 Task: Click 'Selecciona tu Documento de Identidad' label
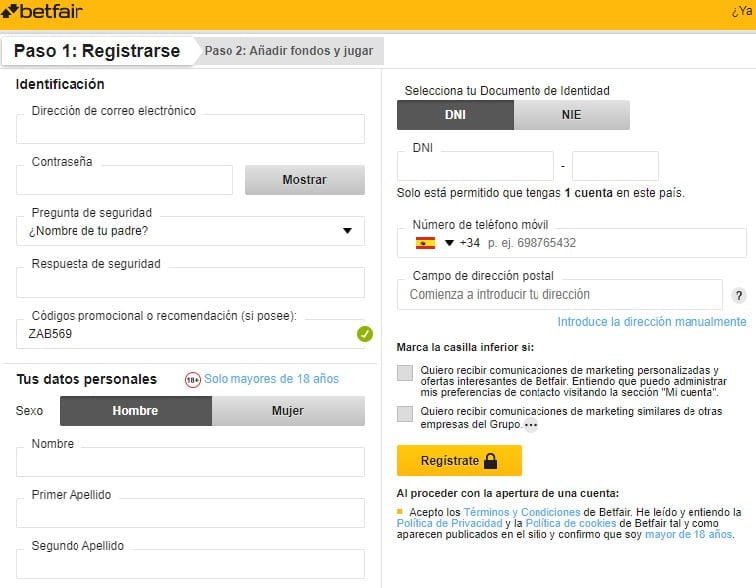507,91
